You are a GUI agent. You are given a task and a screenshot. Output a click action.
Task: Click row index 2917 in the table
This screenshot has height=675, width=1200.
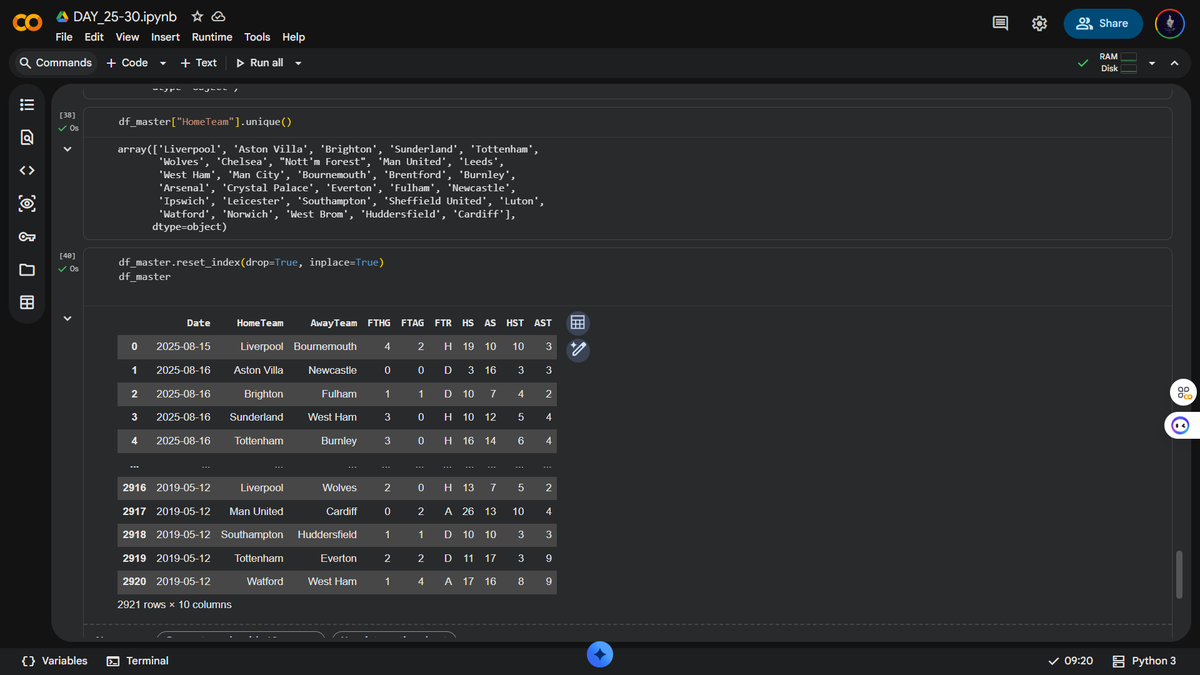click(134, 511)
